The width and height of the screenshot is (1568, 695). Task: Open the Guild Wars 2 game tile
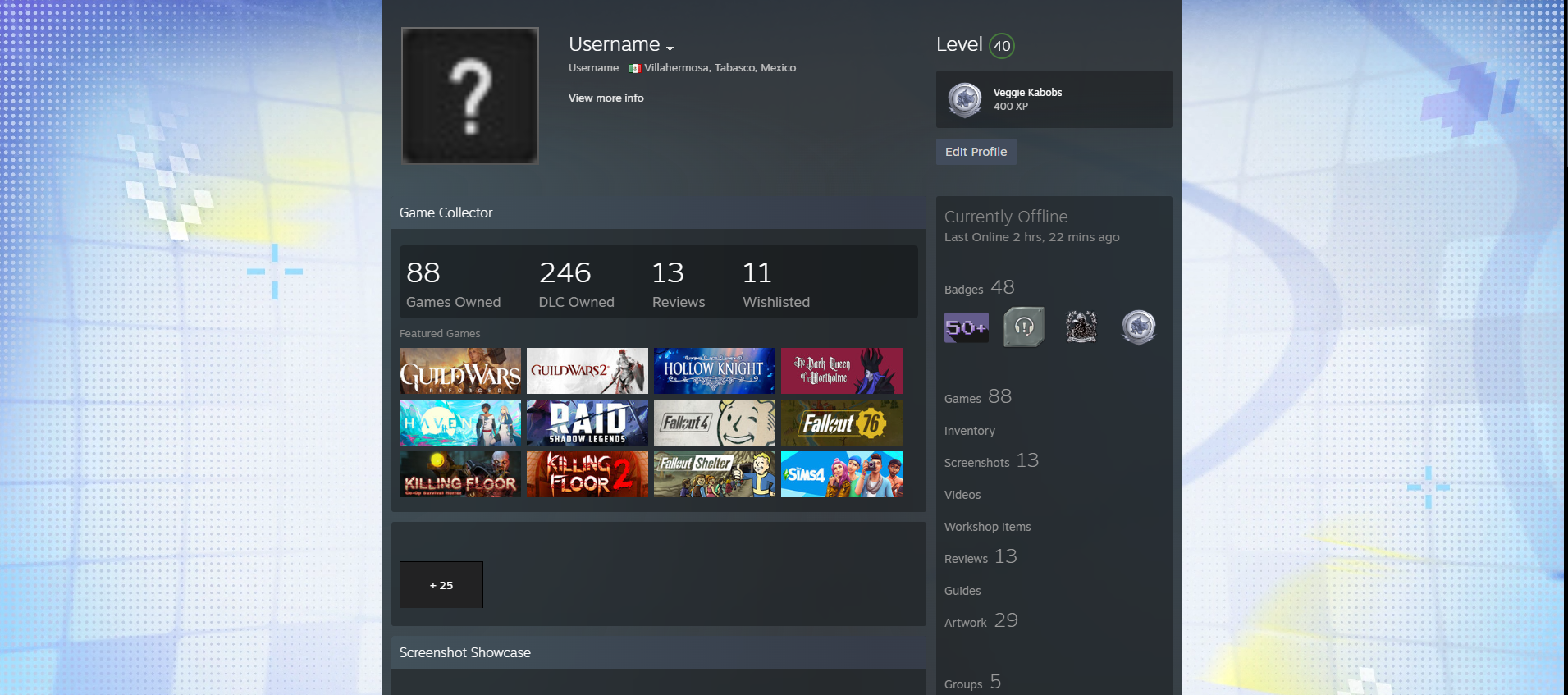click(x=587, y=371)
